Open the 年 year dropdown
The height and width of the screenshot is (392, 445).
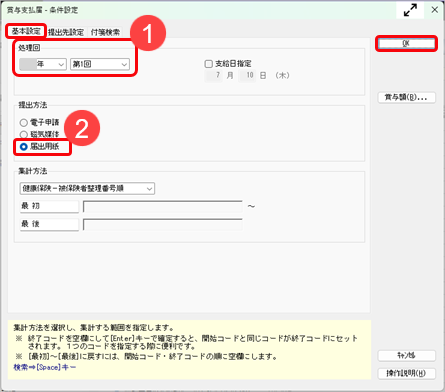[x=43, y=64]
